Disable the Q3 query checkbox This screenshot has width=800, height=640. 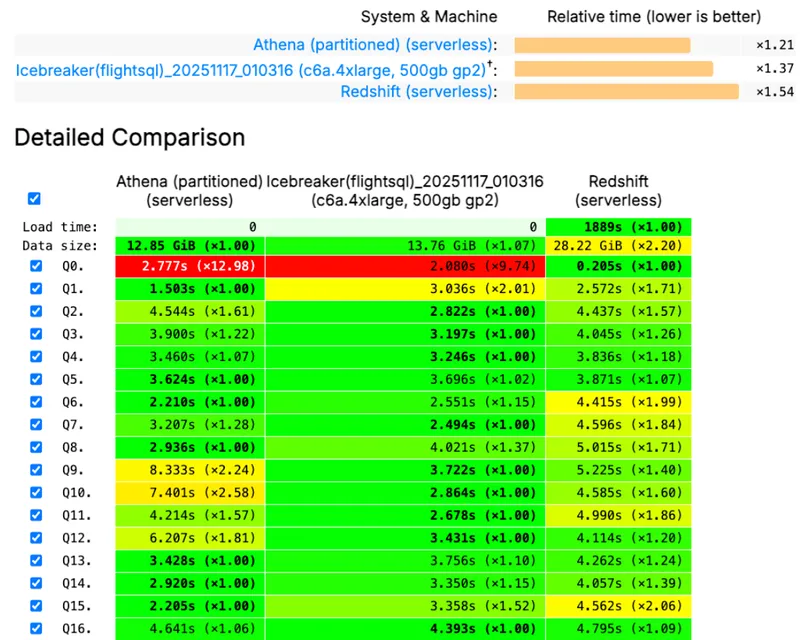[36, 333]
